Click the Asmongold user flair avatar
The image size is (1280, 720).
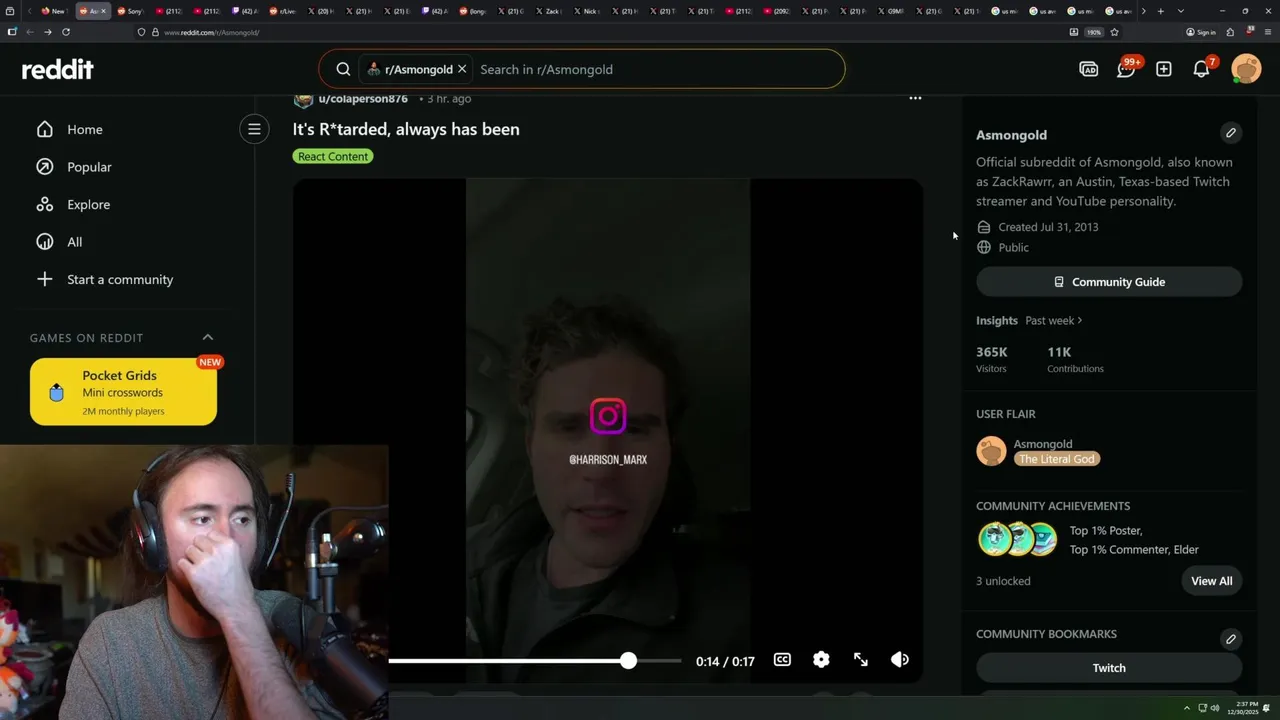(991, 451)
